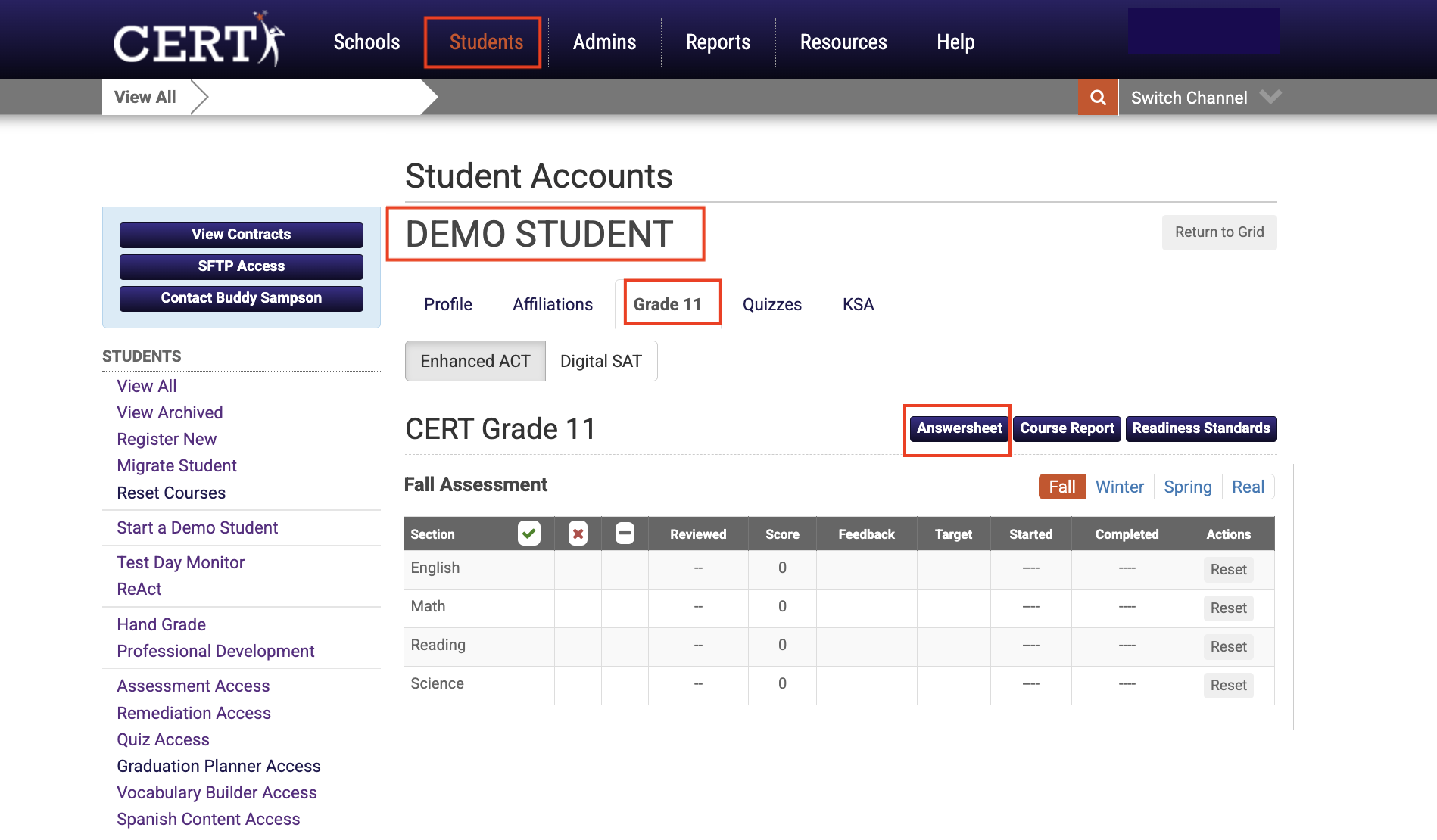Viewport: 1437px width, 840px height.
Task: Switch to the Enhanced ACT section
Action: tap(475, 361)
